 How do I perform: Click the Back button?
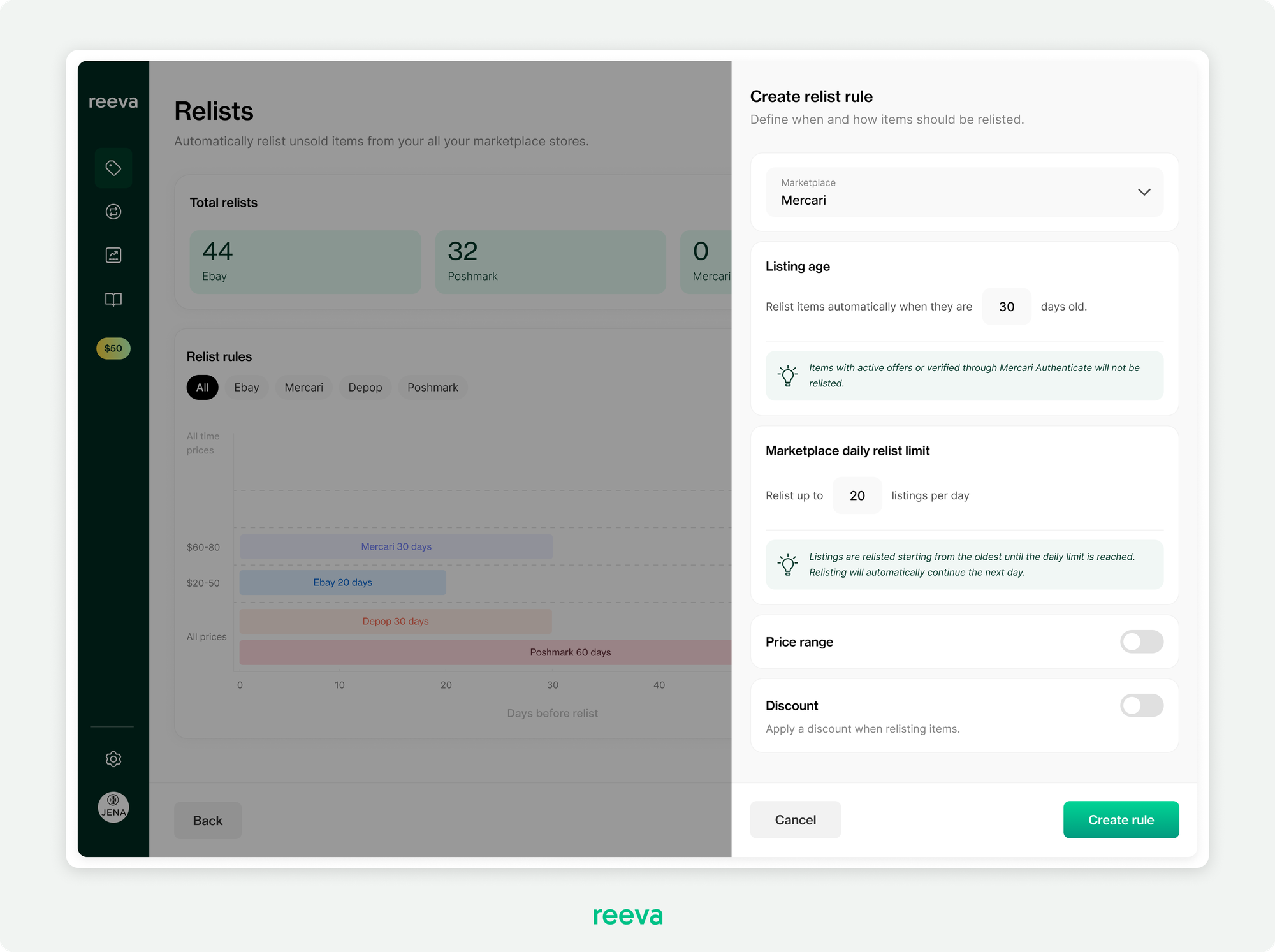[x=208, y=820]
